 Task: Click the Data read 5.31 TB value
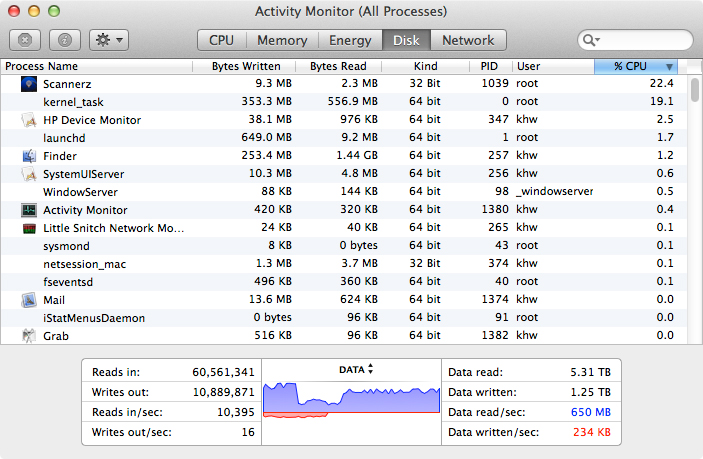[590, 372]
